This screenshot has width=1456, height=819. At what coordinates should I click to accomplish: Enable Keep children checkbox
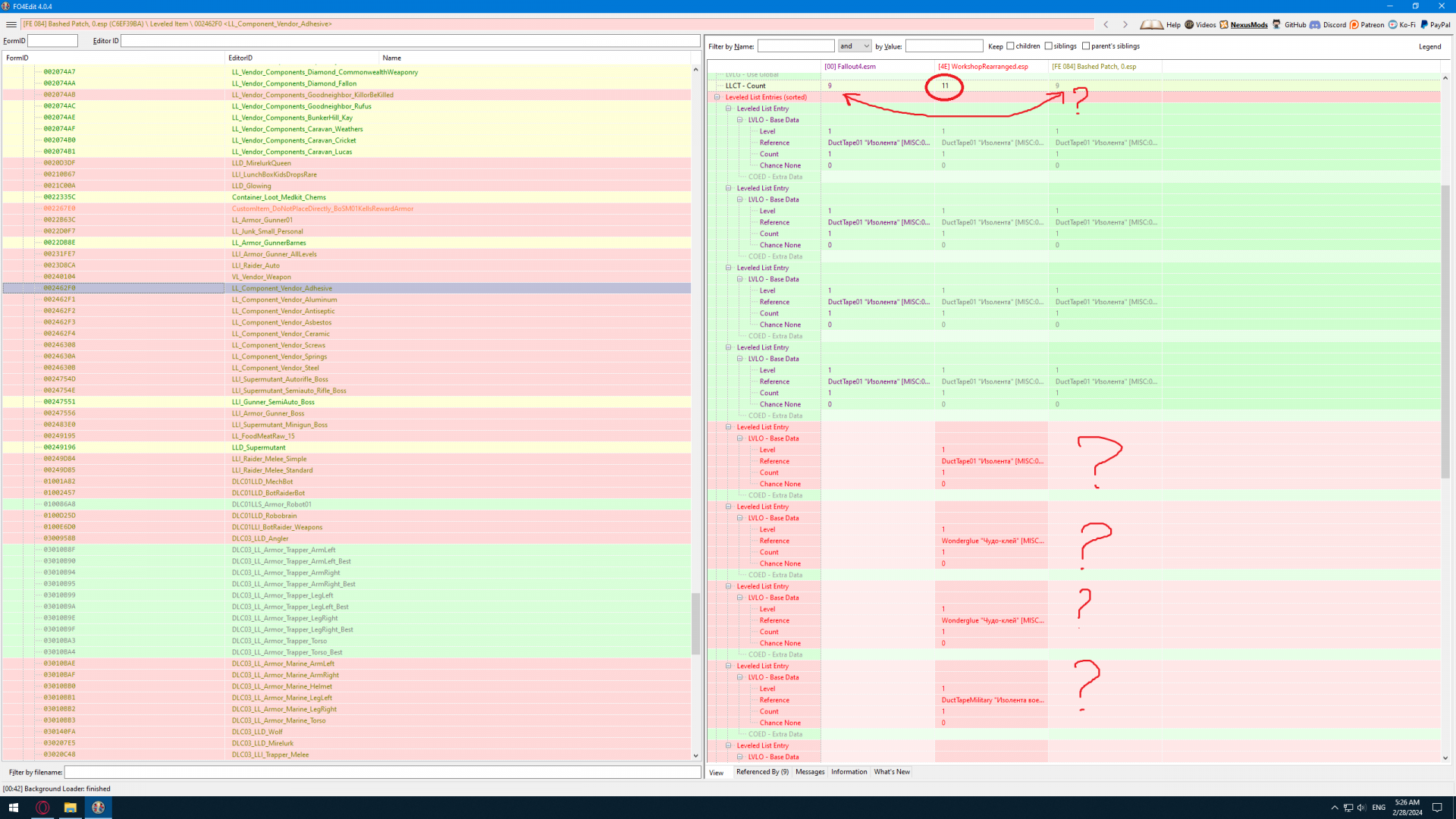tap(1010, 46)
